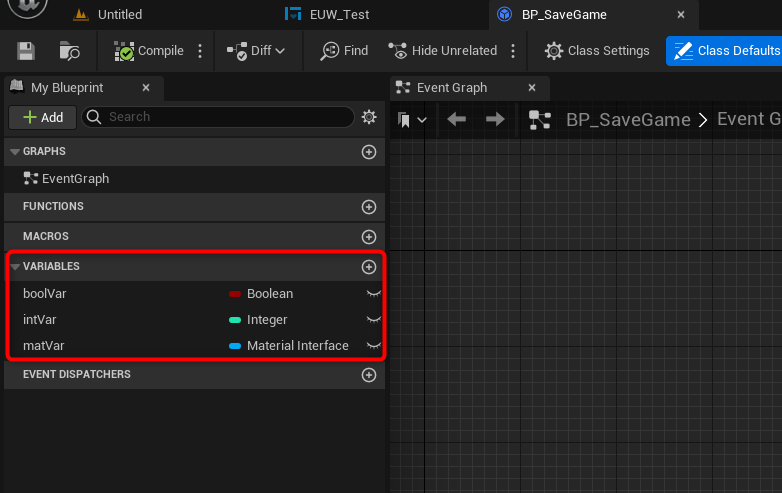Screen dimensions: 782x493
Task: Open compile options three-dot menu
Action: point(200,51)
